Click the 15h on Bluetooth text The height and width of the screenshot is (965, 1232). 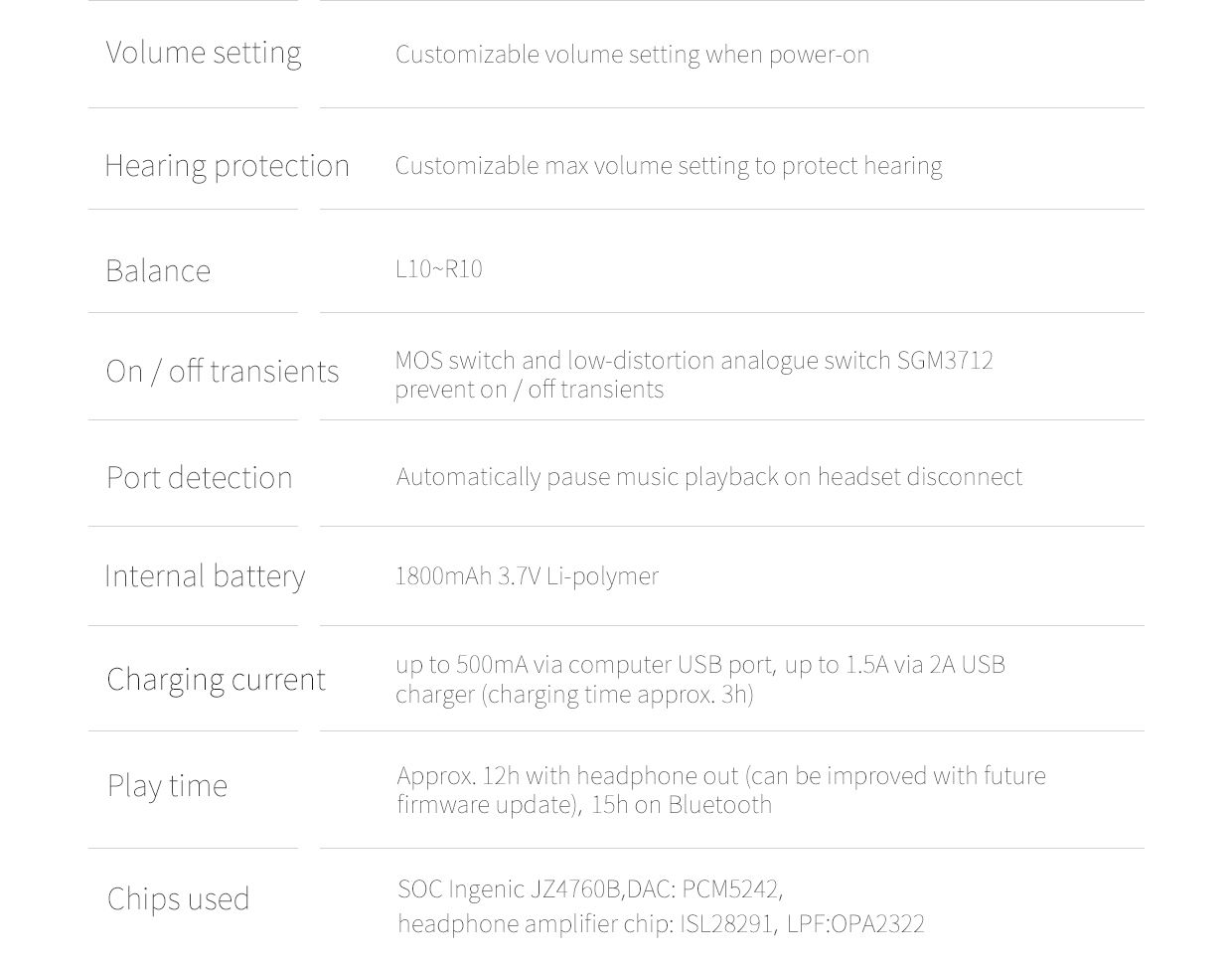(682, 804)
